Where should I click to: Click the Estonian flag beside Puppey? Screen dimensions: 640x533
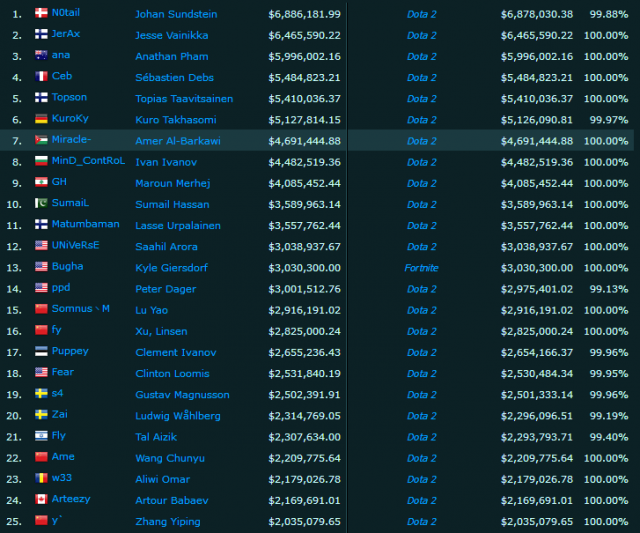(41, 352)
